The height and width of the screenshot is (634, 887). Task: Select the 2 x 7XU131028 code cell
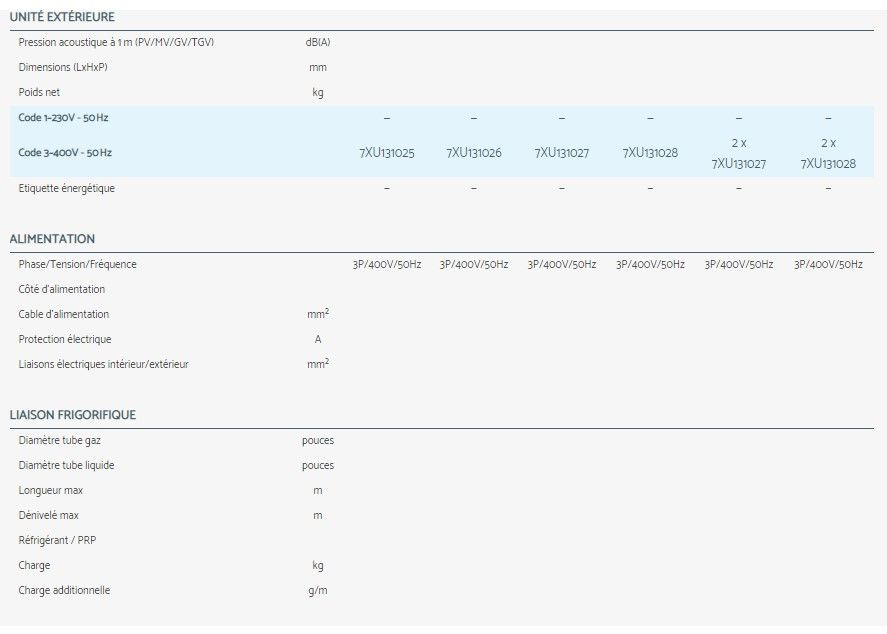point(828,153)
